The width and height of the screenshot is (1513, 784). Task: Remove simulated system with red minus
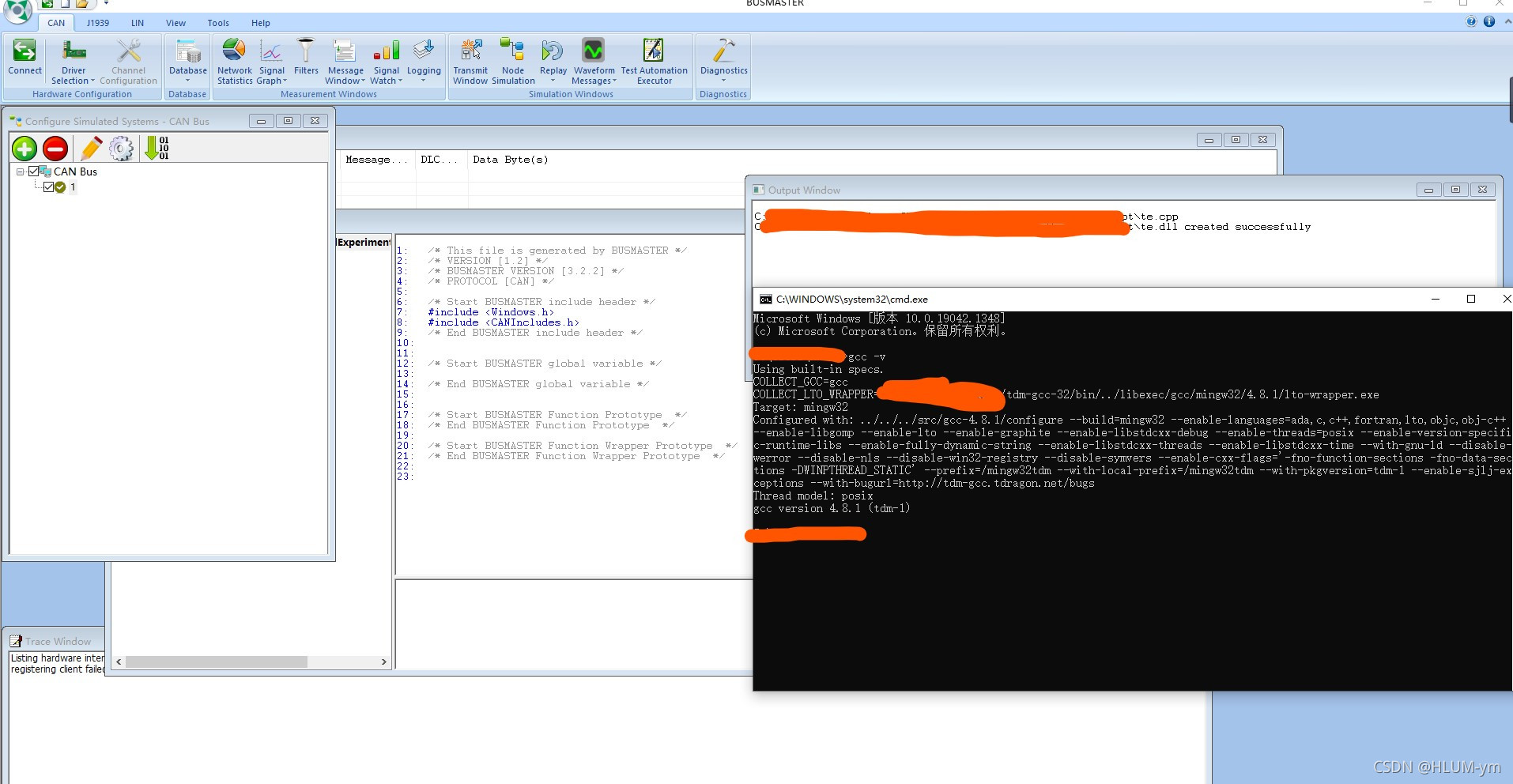55,148
